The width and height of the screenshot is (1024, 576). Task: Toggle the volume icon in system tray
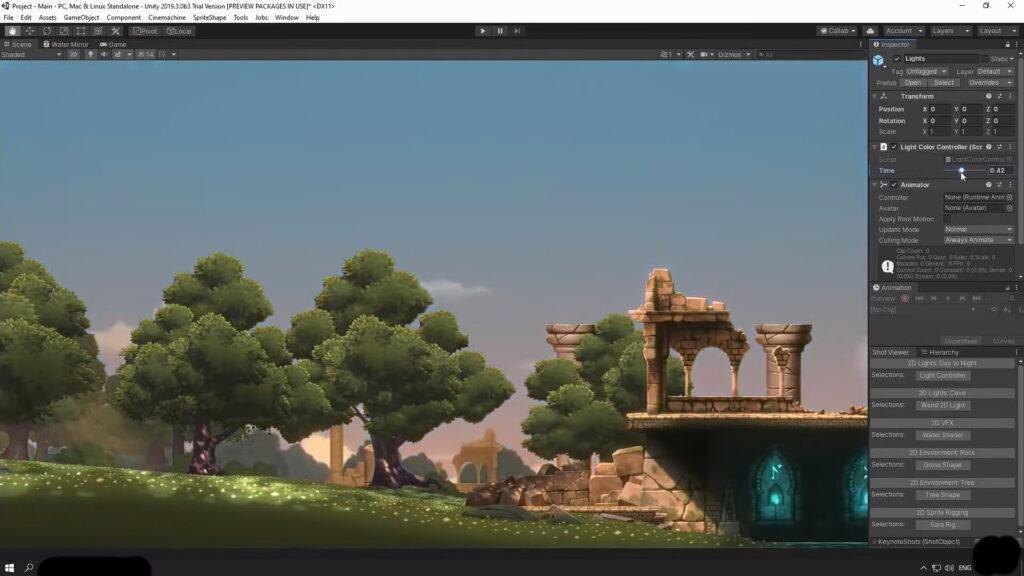(x=949, y=568)
